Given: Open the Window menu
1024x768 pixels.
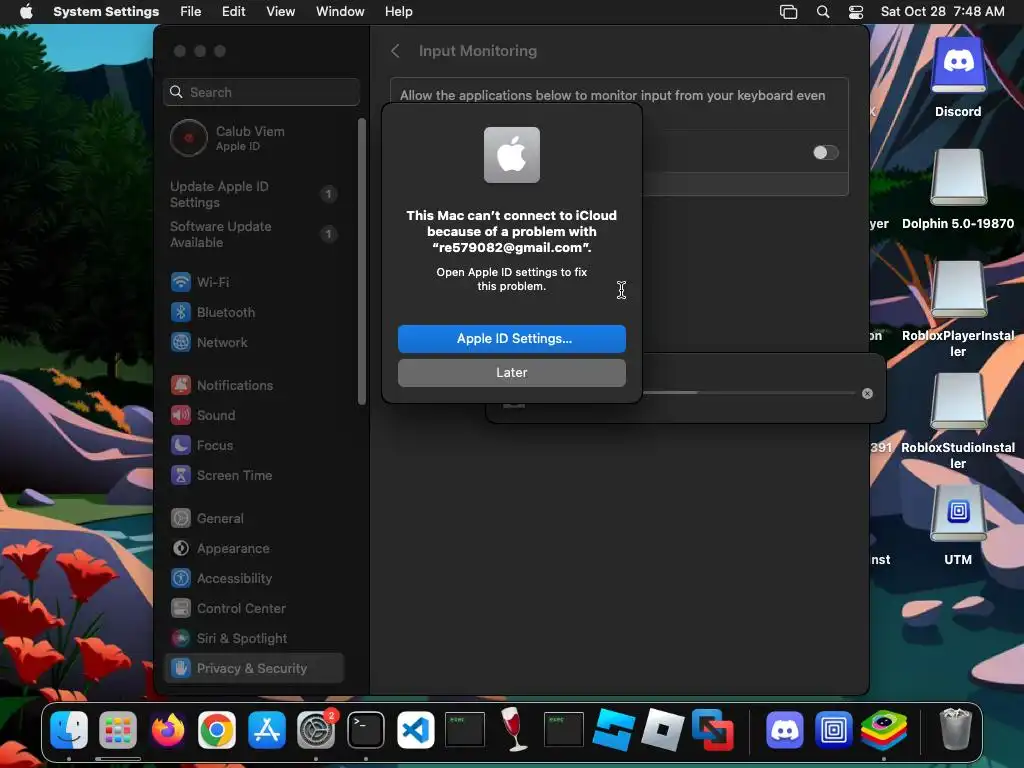Looking at the screenshot, I should point(340,12).
